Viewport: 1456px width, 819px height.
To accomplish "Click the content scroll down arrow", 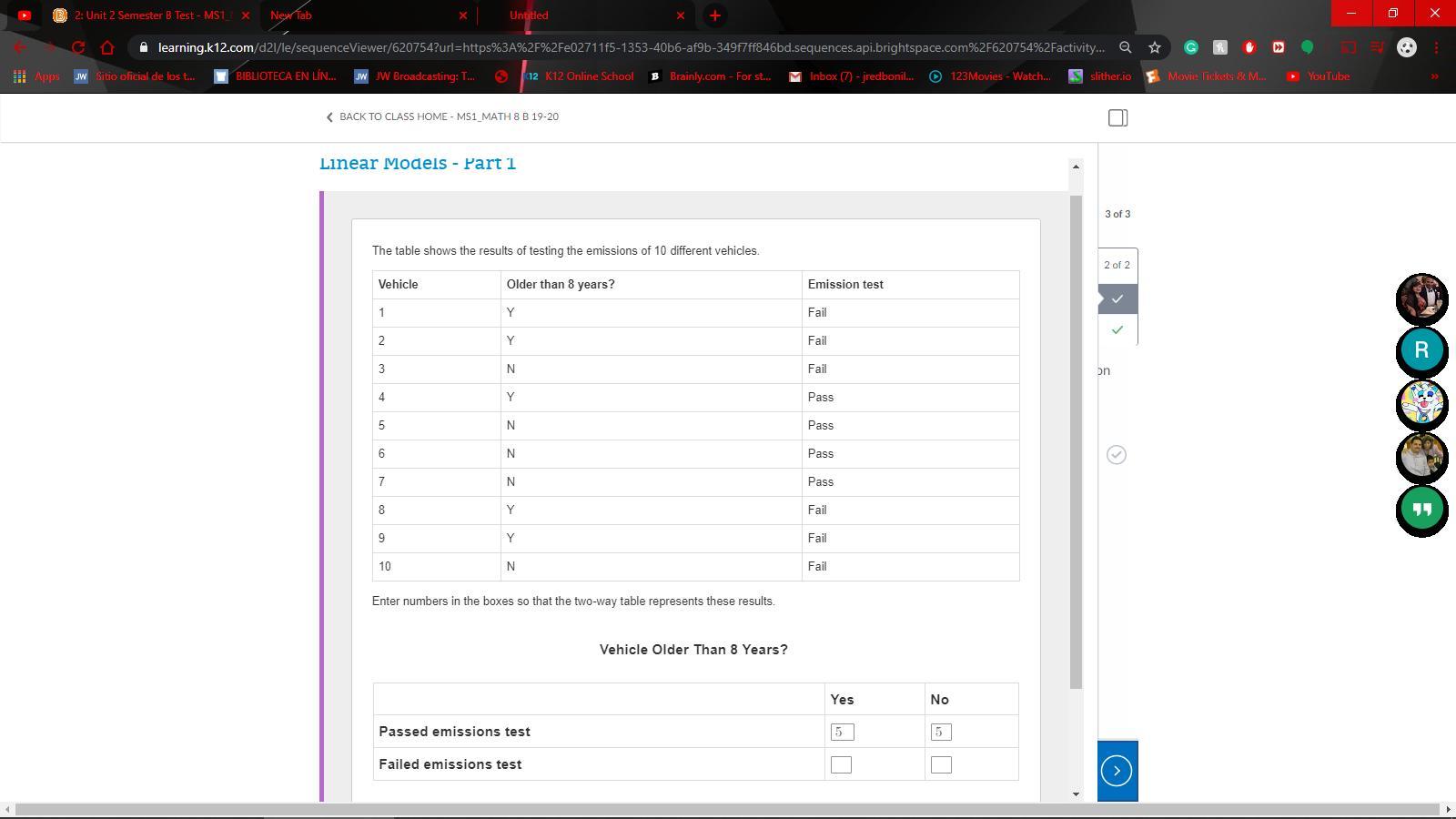I will click(x=1076, y=794).
